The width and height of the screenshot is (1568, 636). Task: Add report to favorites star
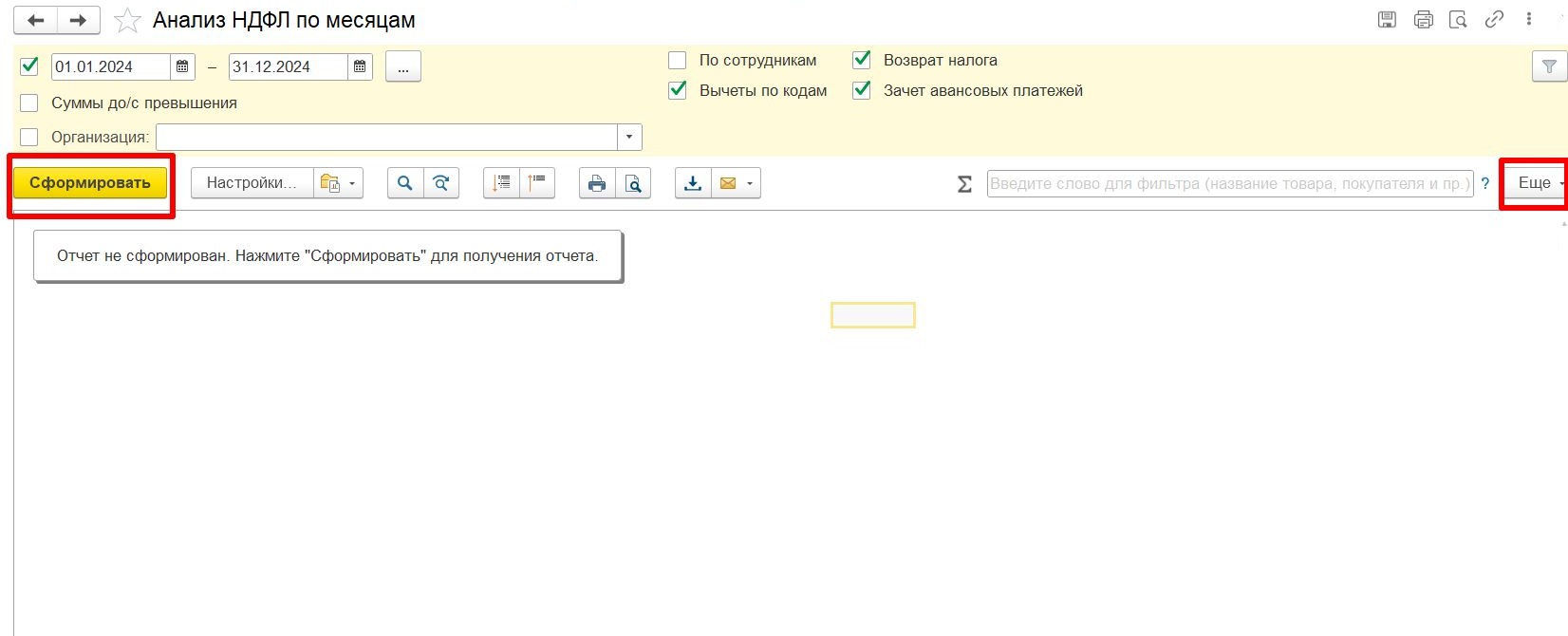[127, 20]
